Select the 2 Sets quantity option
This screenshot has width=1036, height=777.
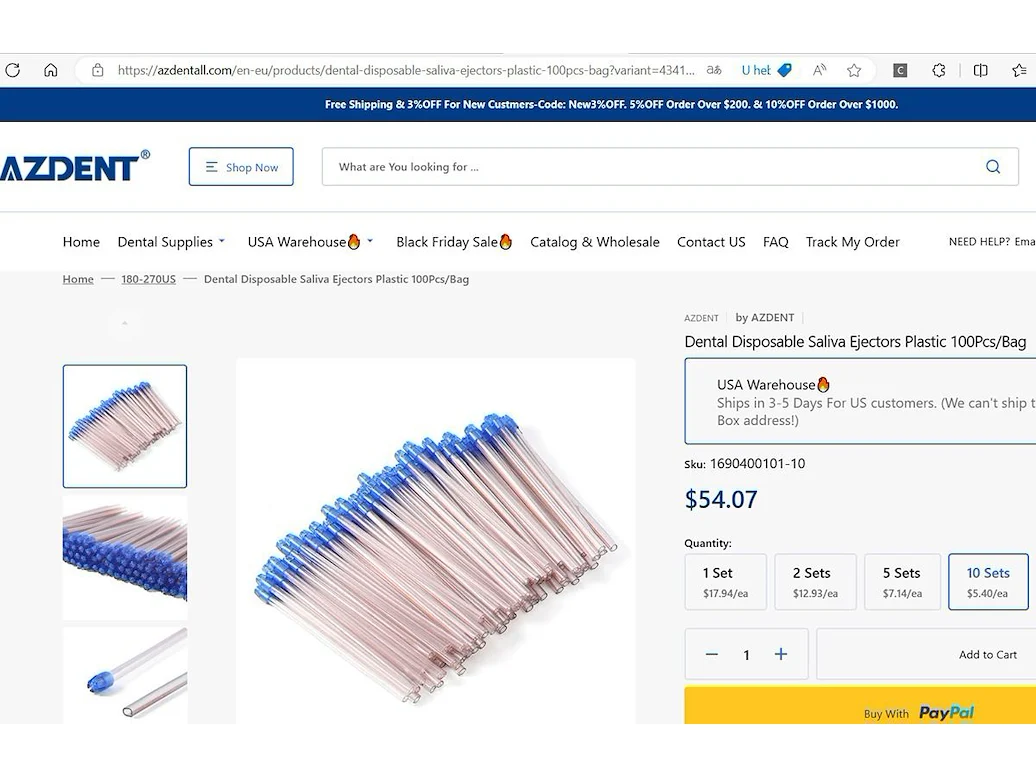pos(815,581)
